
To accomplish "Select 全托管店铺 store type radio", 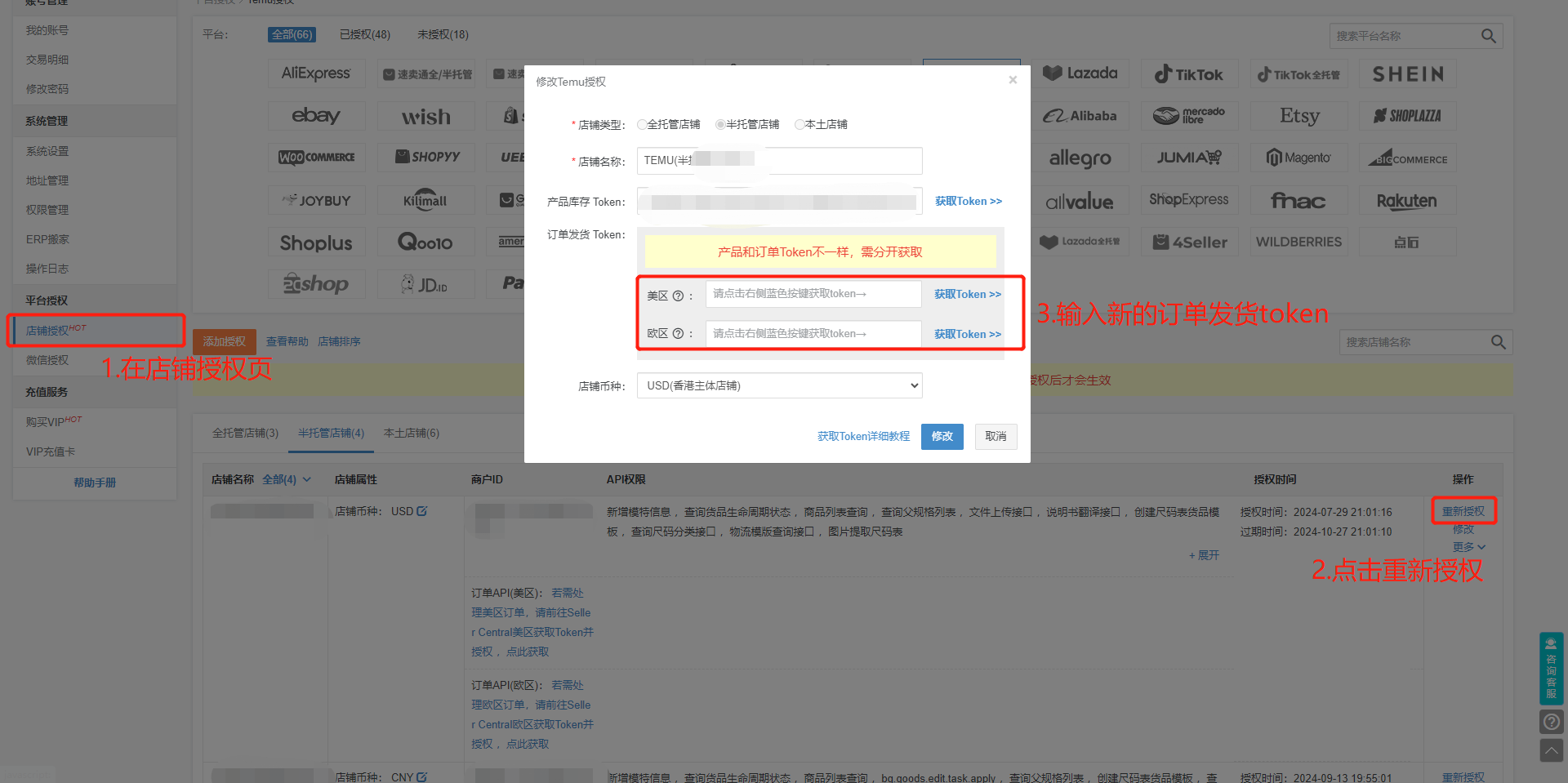I will [x=642, y=124].
